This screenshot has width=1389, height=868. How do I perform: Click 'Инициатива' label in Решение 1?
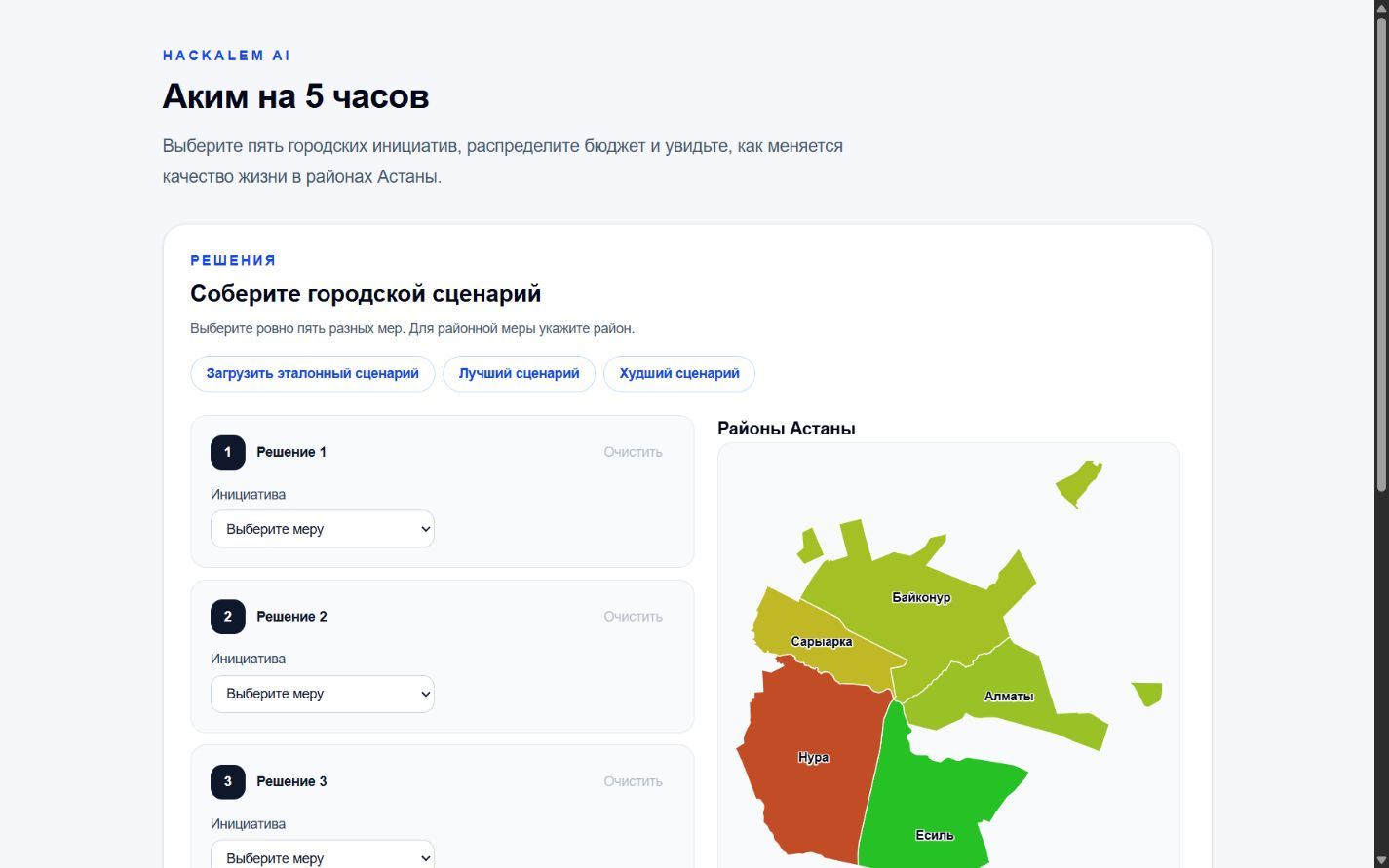[x=248, y=495]
